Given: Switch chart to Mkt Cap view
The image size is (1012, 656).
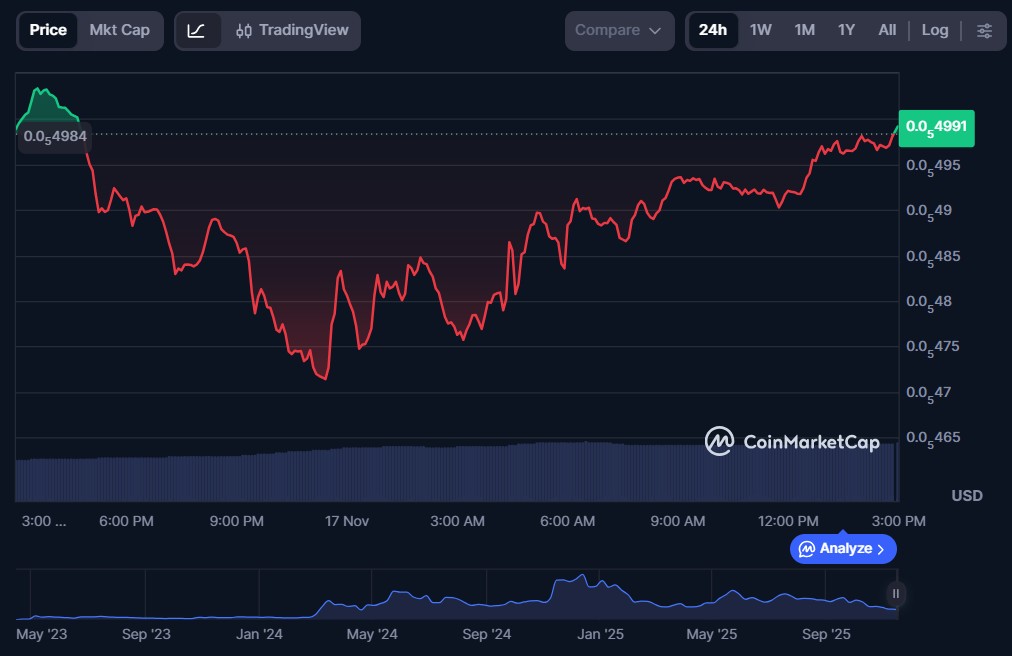Looking at the screenshot, I should 120,30.
